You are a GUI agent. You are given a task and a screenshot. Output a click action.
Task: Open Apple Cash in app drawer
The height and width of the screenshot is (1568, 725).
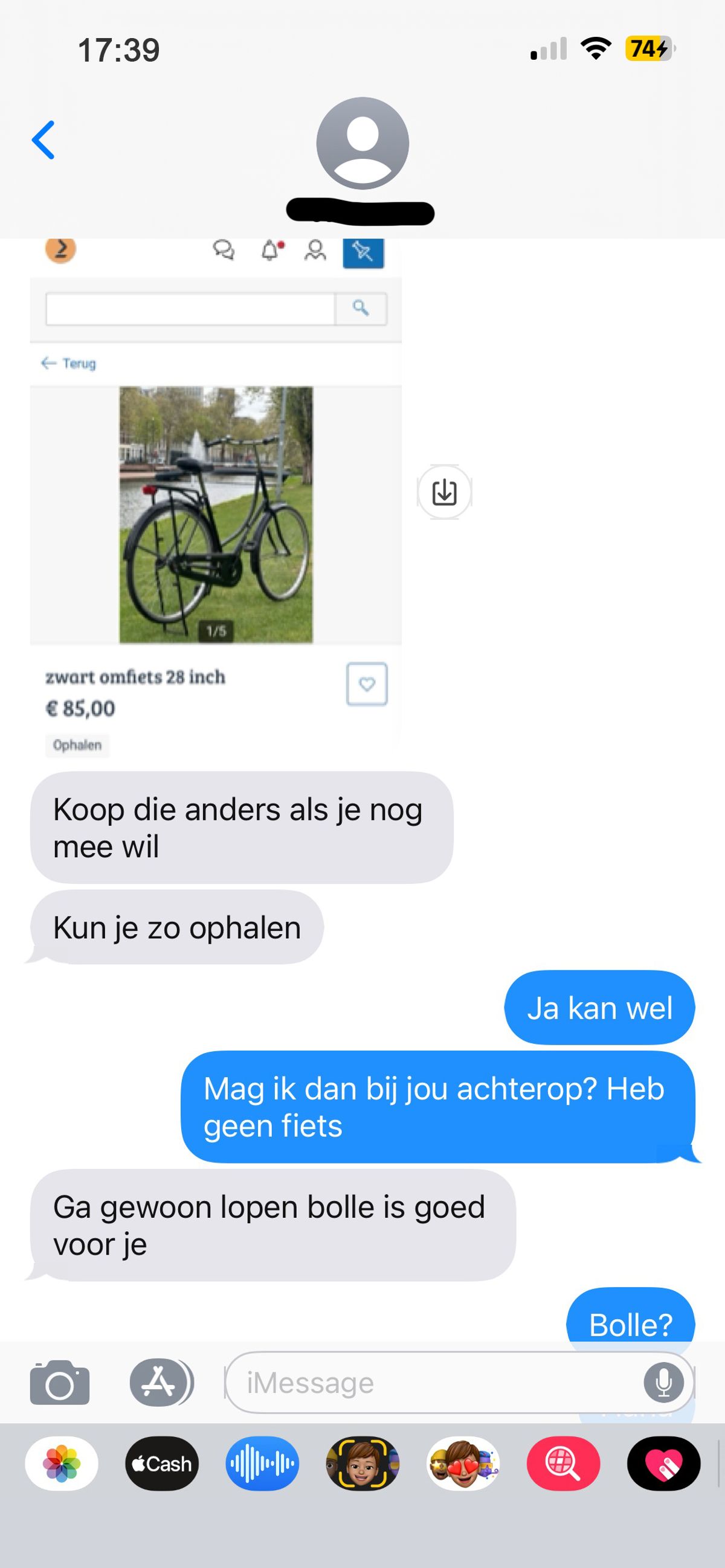point(161,1464)
